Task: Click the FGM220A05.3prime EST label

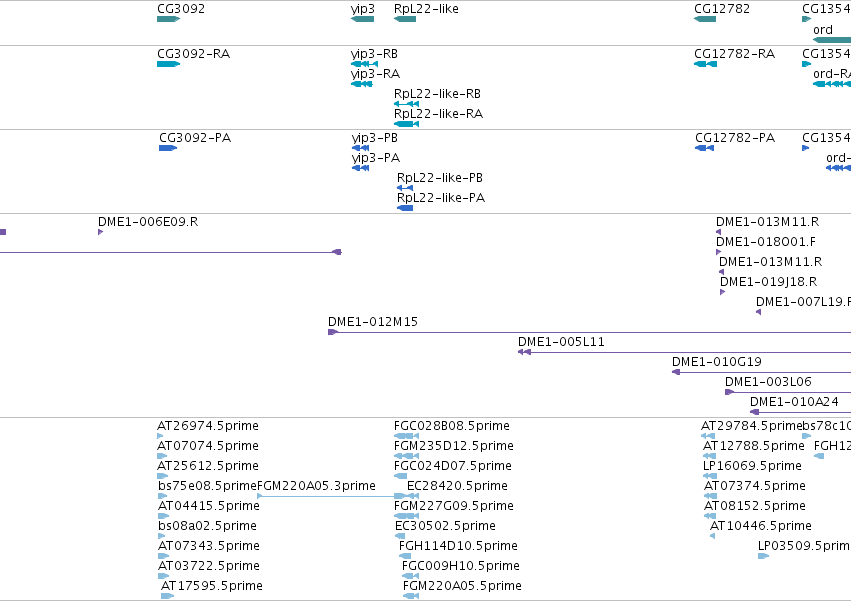Action: [x=316, y=486]
